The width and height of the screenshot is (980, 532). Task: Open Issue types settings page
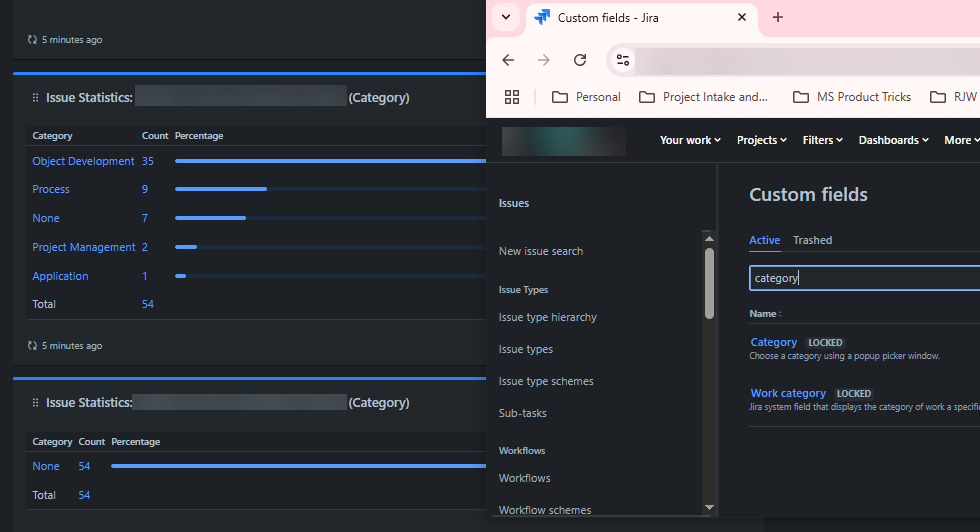526,349
